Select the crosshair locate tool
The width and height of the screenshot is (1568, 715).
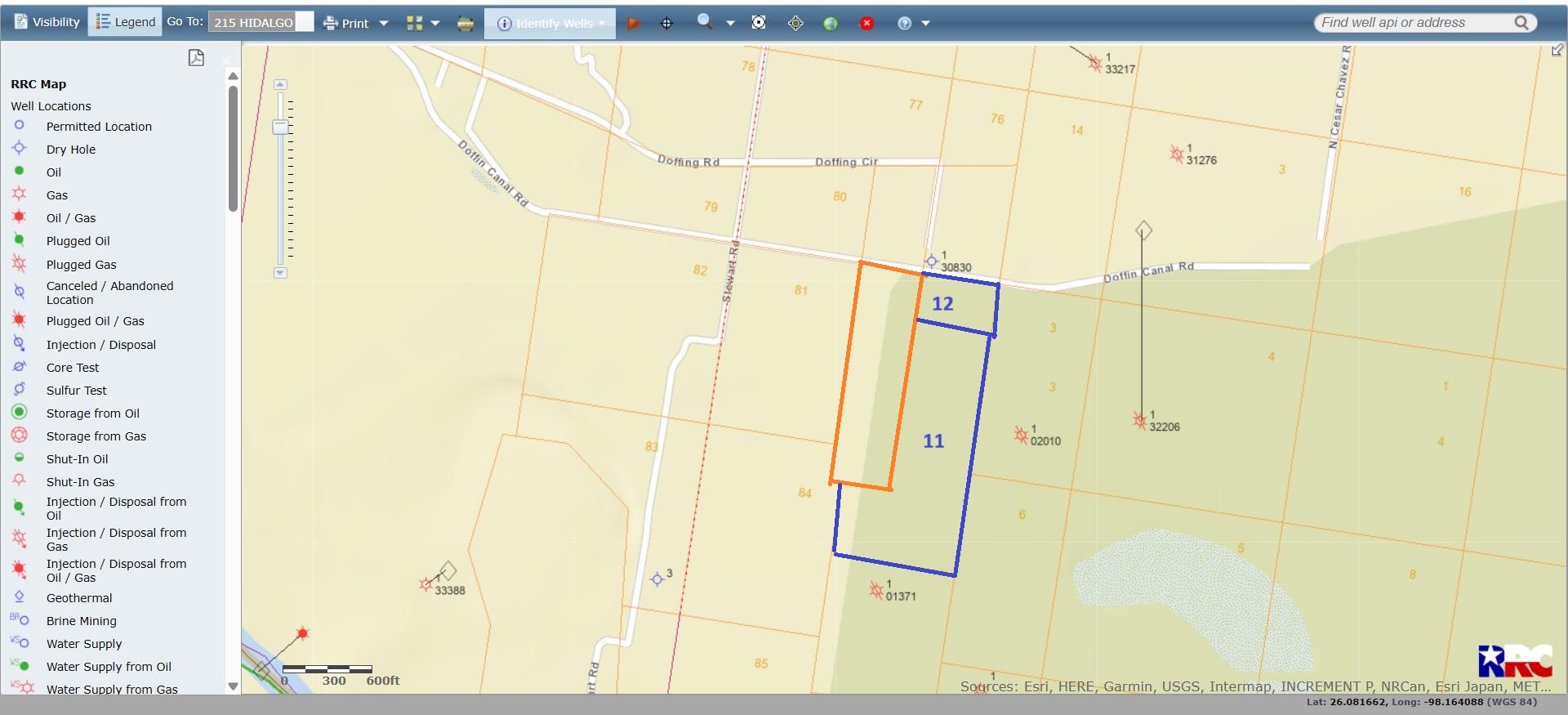coord(666,24)
